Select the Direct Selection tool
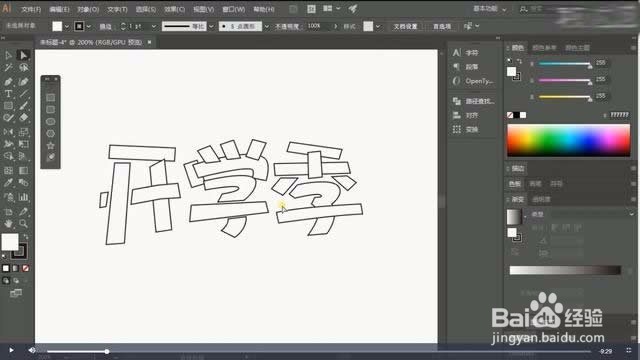Viewport: 640px width, 360px height. coord(23,55)
